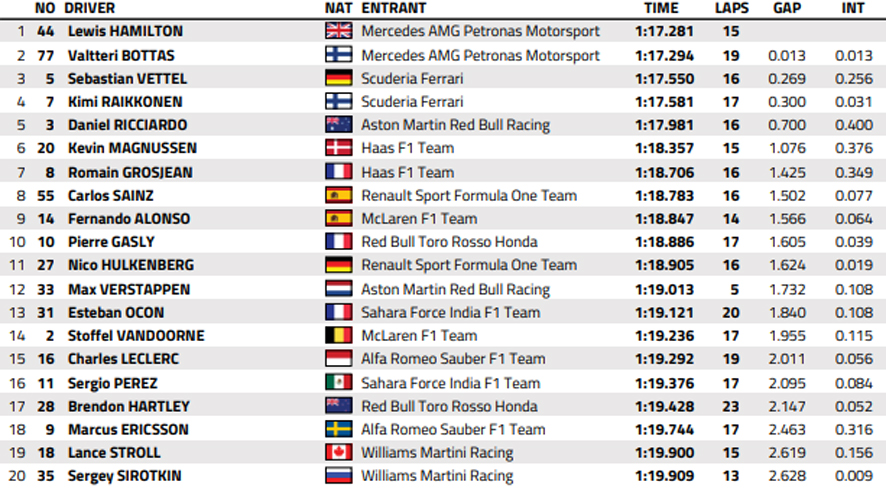
Task: Click the Danish flag for Kevin Magnussen
Action: coord(339,147)
